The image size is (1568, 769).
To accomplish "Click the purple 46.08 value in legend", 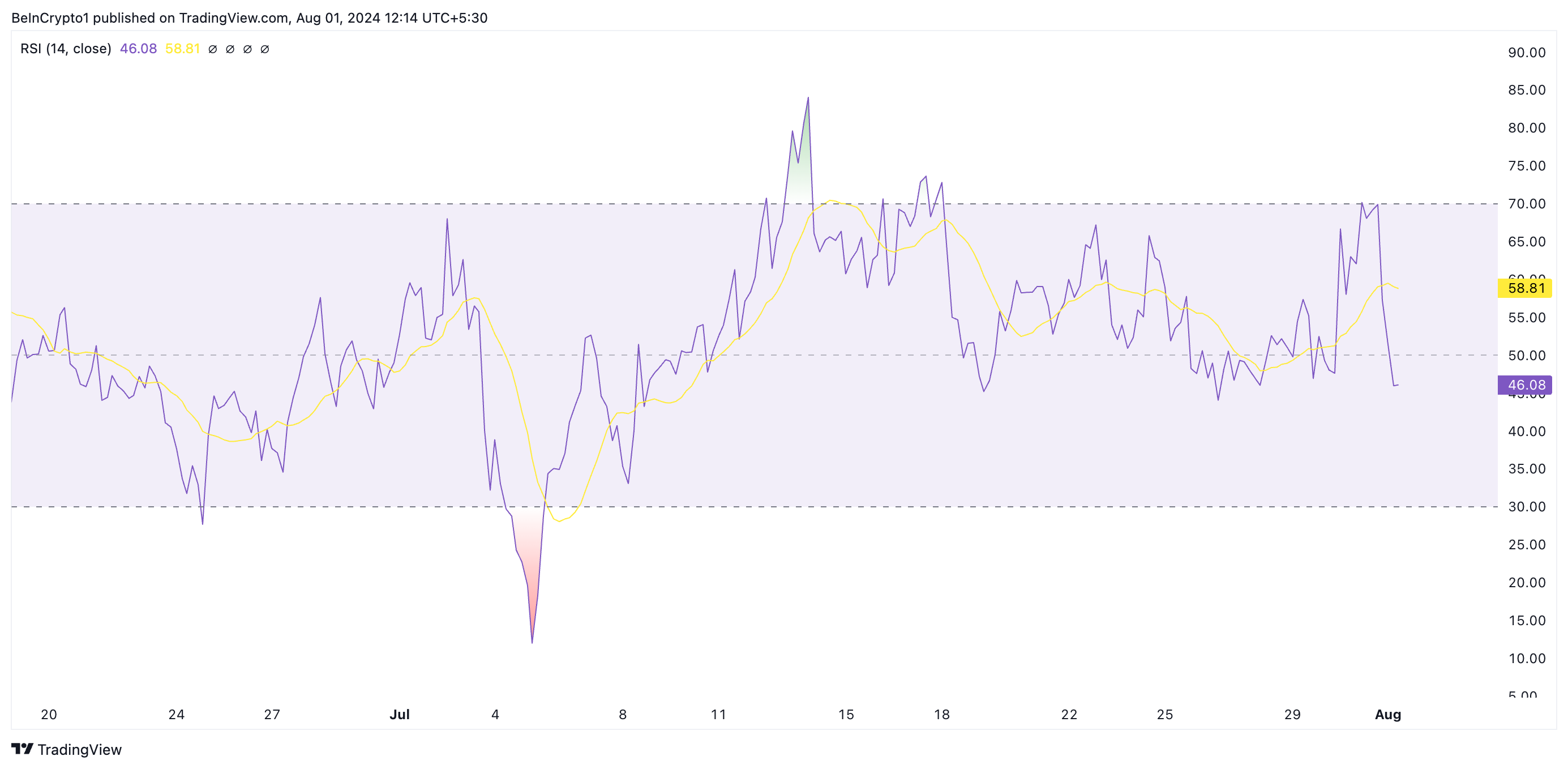I will (138, 49).
